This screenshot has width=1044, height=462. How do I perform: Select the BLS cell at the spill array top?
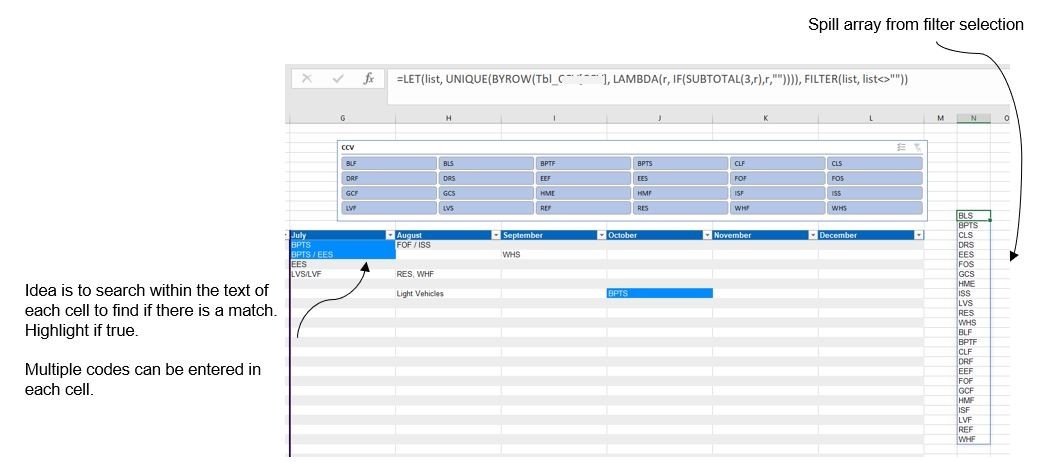(973, 216)
